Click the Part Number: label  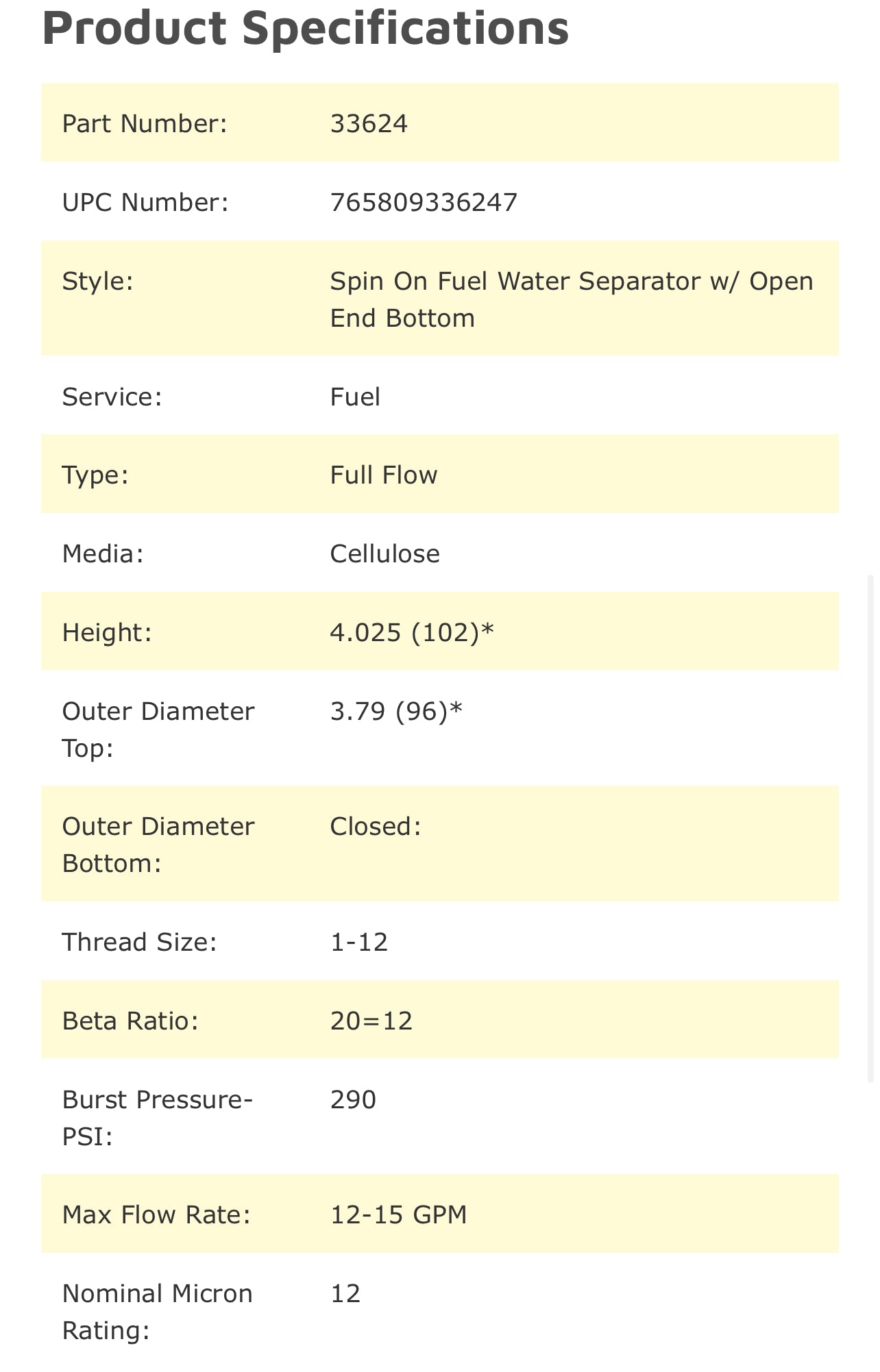(x=145, y=124)
